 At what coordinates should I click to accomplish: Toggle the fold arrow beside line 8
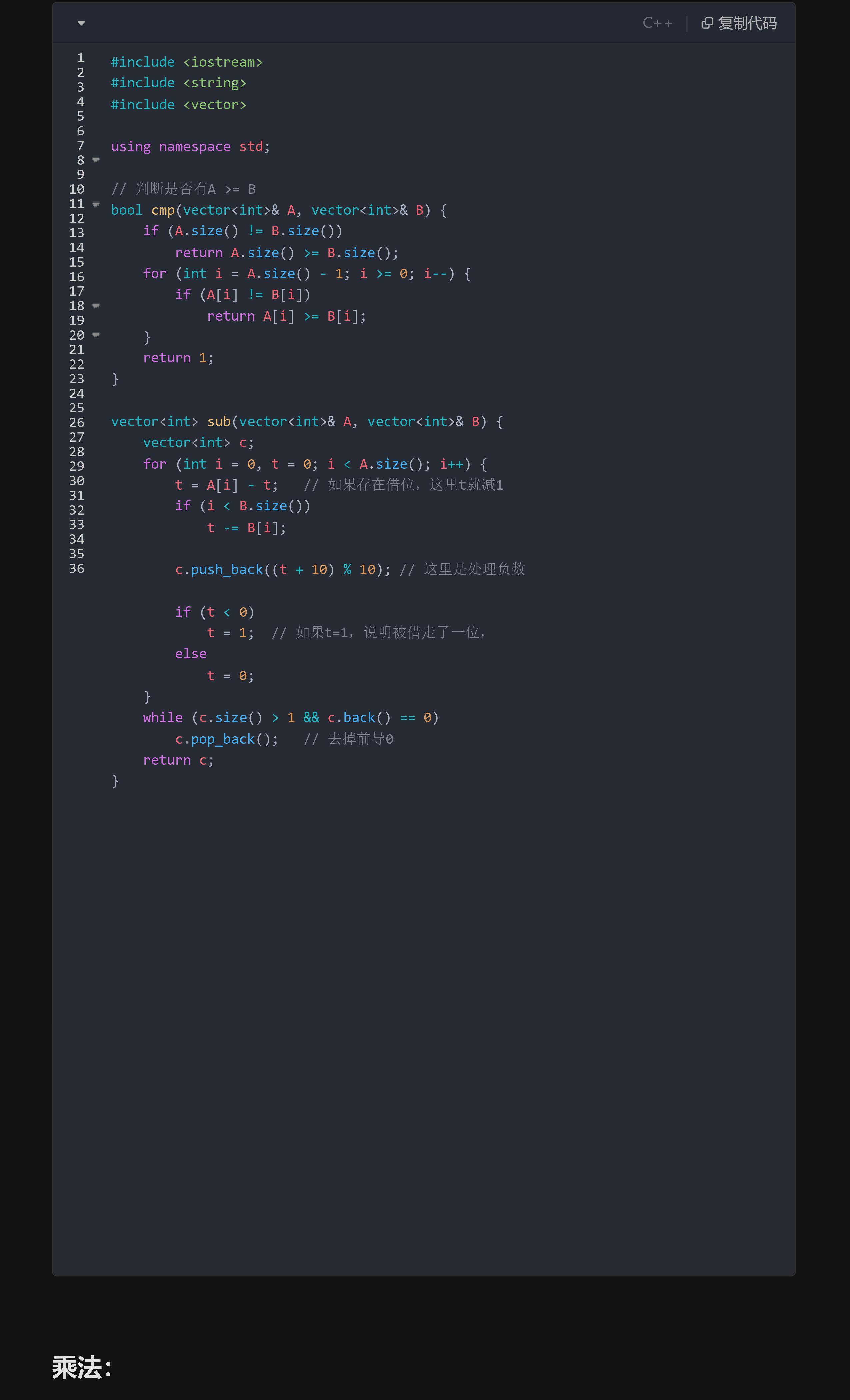96,160
